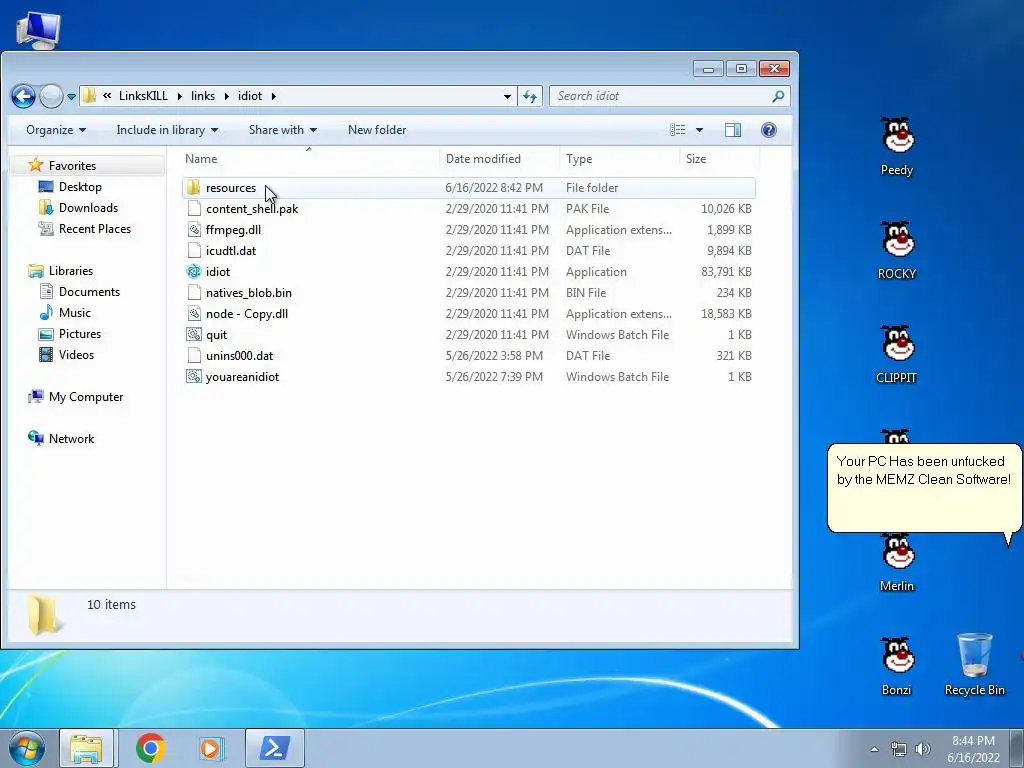Viewport: 1024px width, 768px height.
Task: Show hidden system tray icons
Action: tap(874, 749)
